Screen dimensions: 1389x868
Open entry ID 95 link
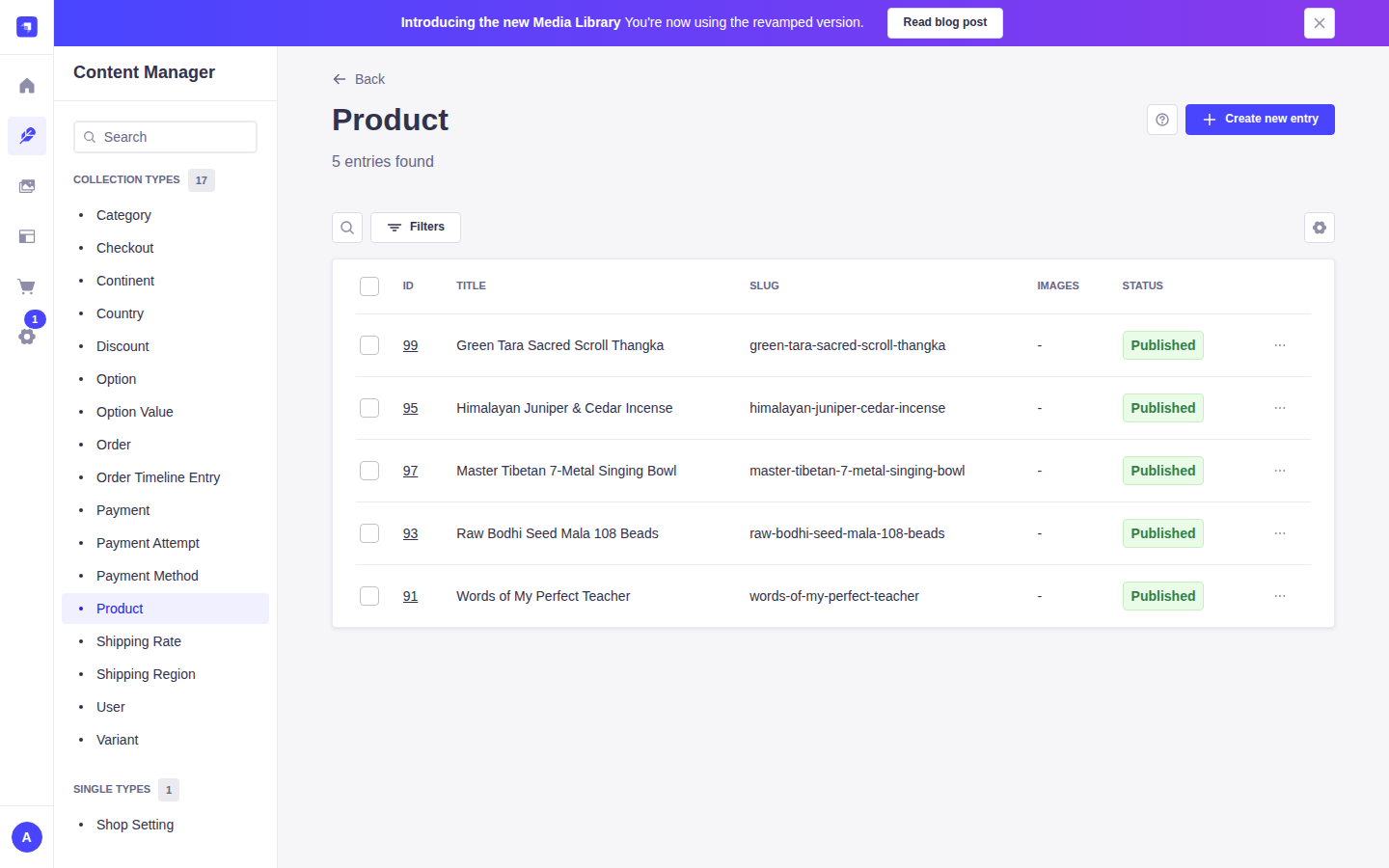coord(410,408)
